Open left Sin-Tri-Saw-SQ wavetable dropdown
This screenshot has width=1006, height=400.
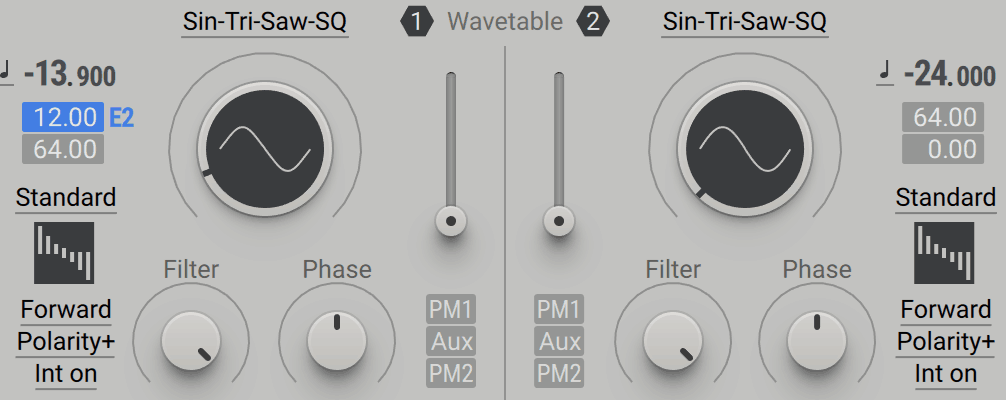point(265,22)
